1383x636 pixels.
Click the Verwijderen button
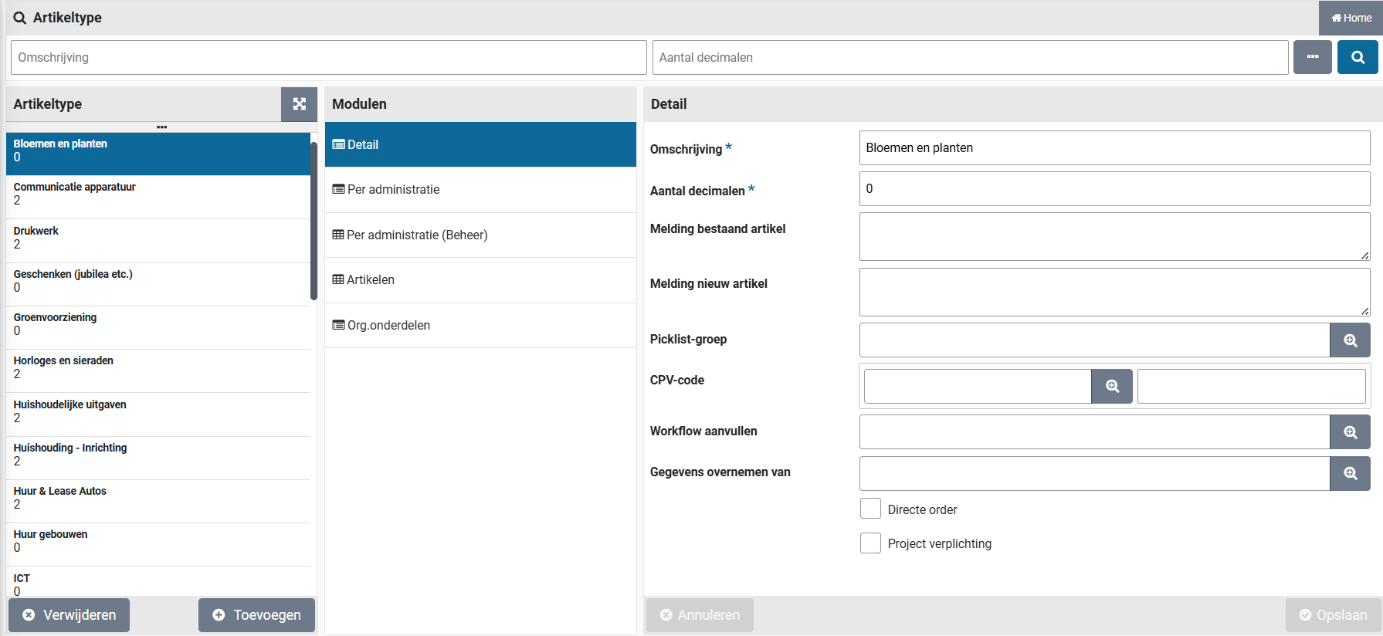point(69,615)
